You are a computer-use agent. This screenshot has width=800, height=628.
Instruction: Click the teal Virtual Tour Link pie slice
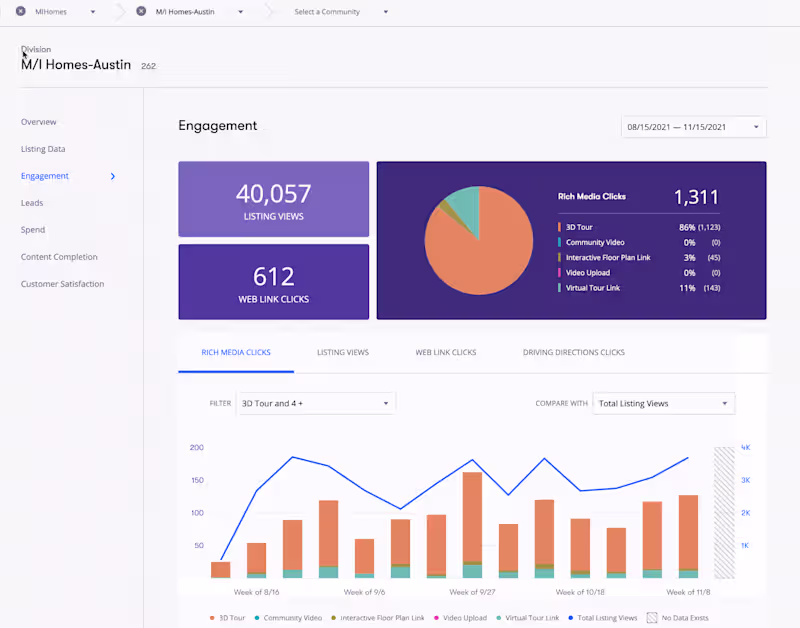(x=467, y=207)
